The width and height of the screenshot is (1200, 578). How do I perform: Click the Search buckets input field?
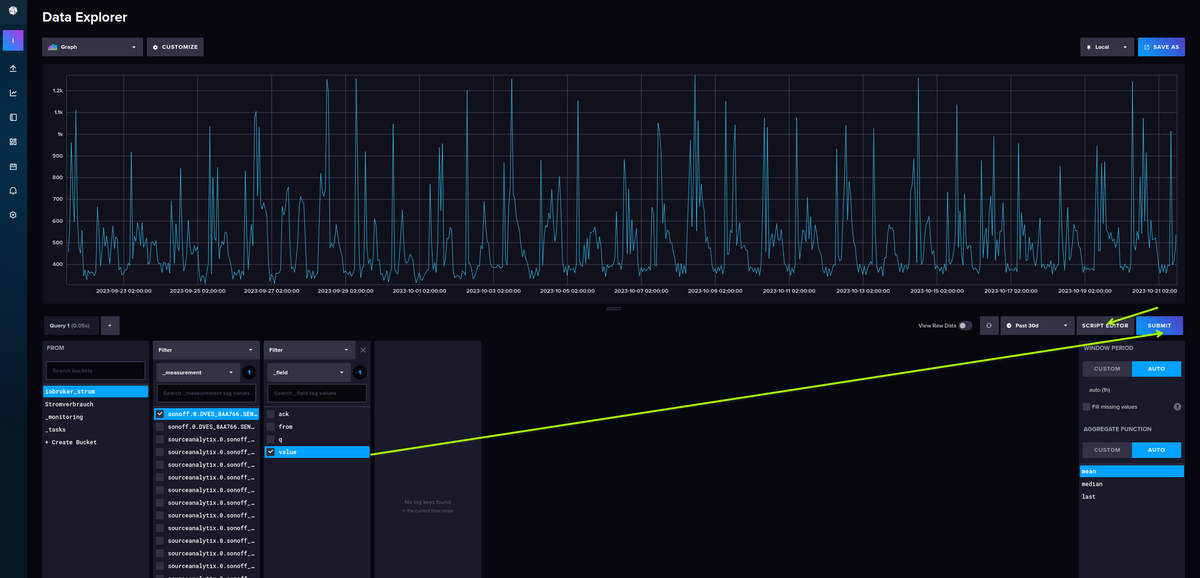pos(96,371)
